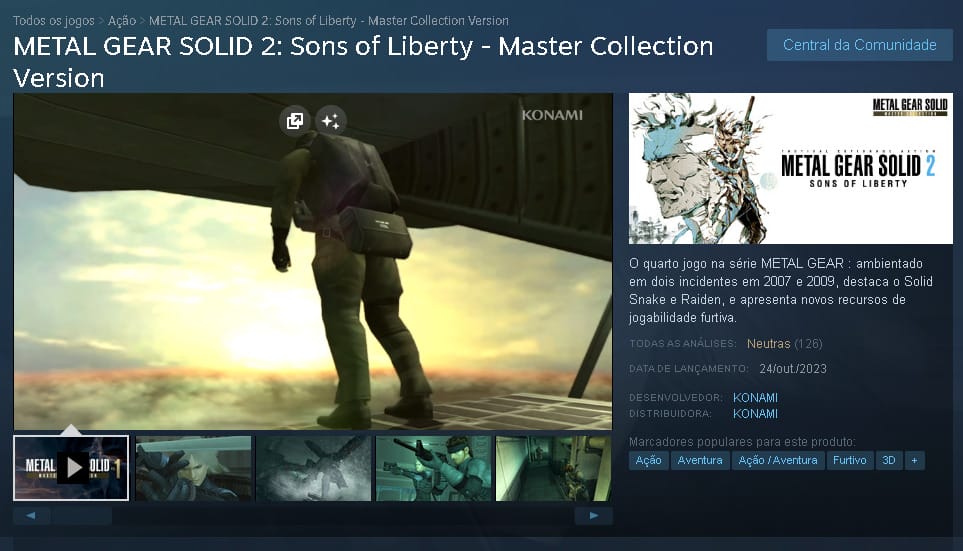
Task: Go to the Todos os jogos breadcrumb
Action: pos(54,20)
